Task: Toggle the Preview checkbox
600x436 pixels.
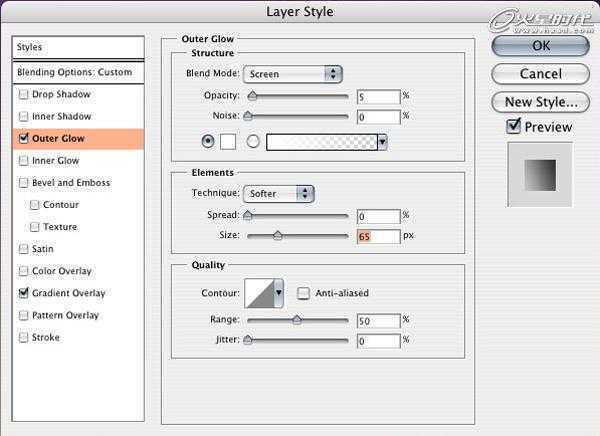Action: tap(513, 126)
